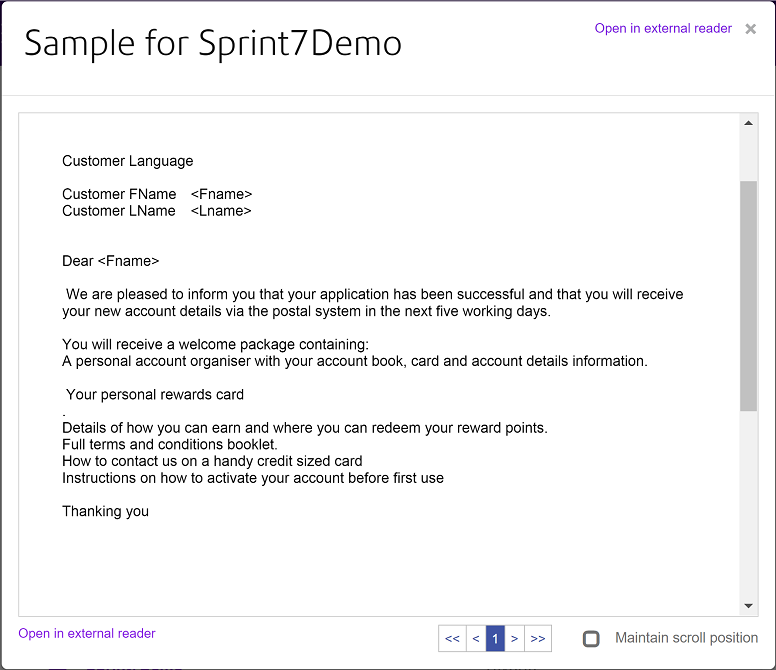776x670 pixels.
Task: Open external reader link below the document preview
Action: [87, 633]
